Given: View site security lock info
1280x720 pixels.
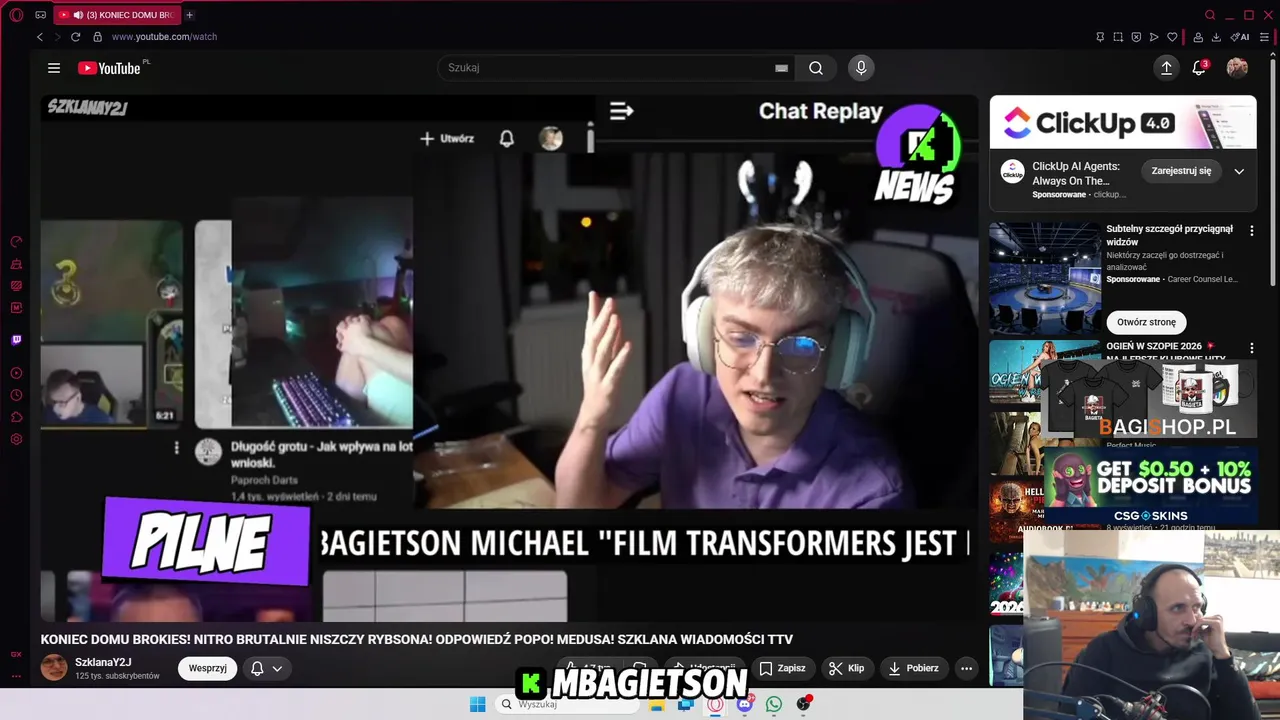Looking at the screenshot, I should click(97, 37).
